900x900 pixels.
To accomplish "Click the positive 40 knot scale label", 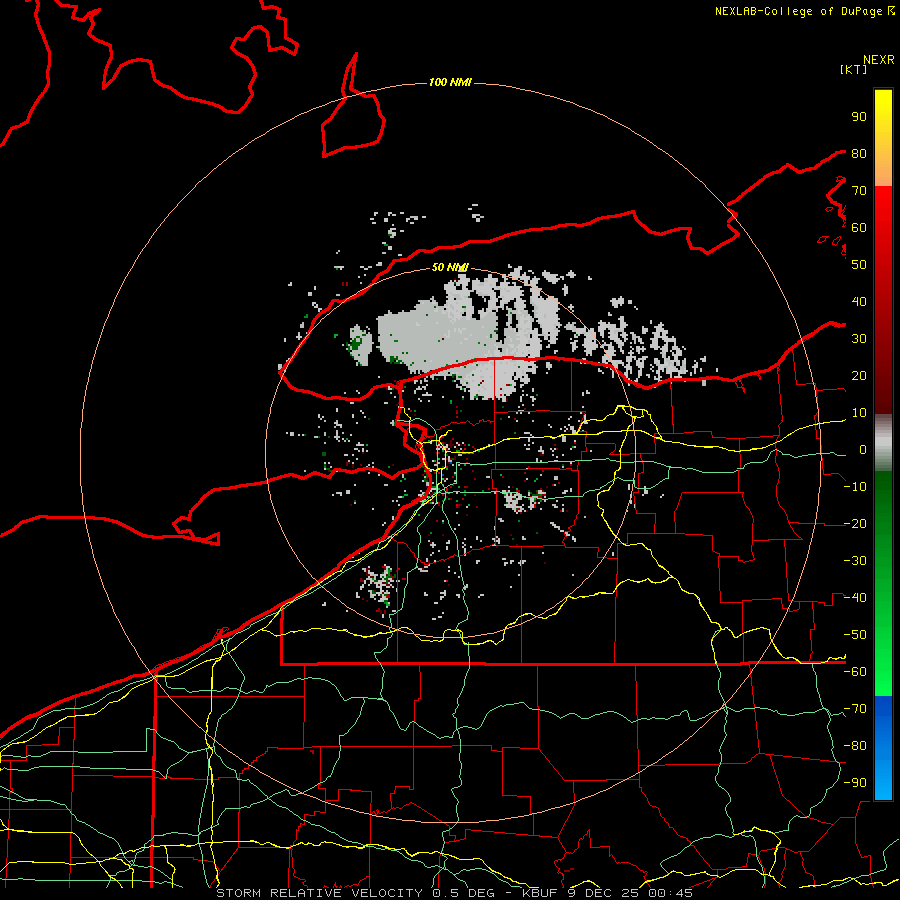I will coord(859,301).
